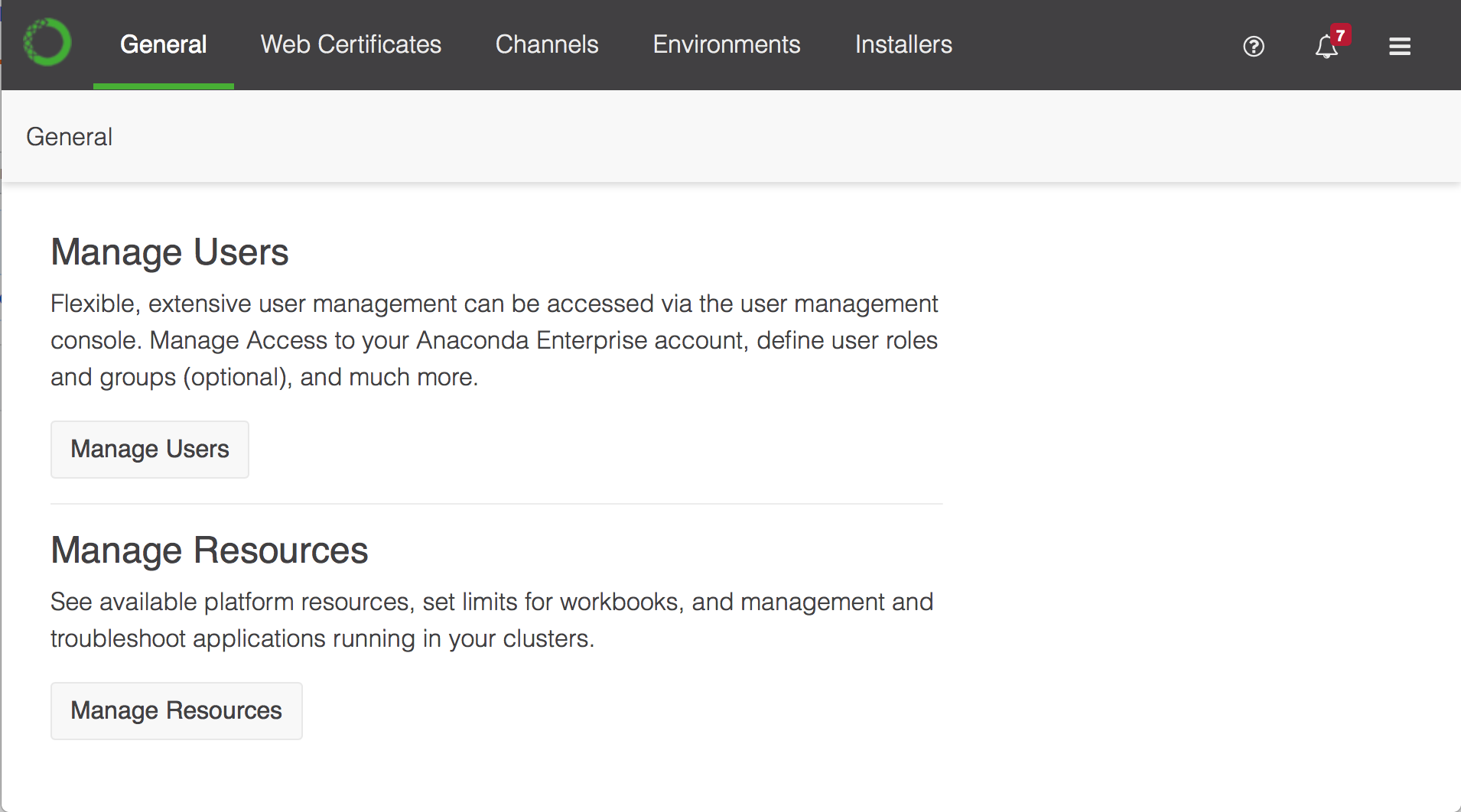Click the platform resources description paragraph
1461x812 pixels.
[x=492, y=620]
